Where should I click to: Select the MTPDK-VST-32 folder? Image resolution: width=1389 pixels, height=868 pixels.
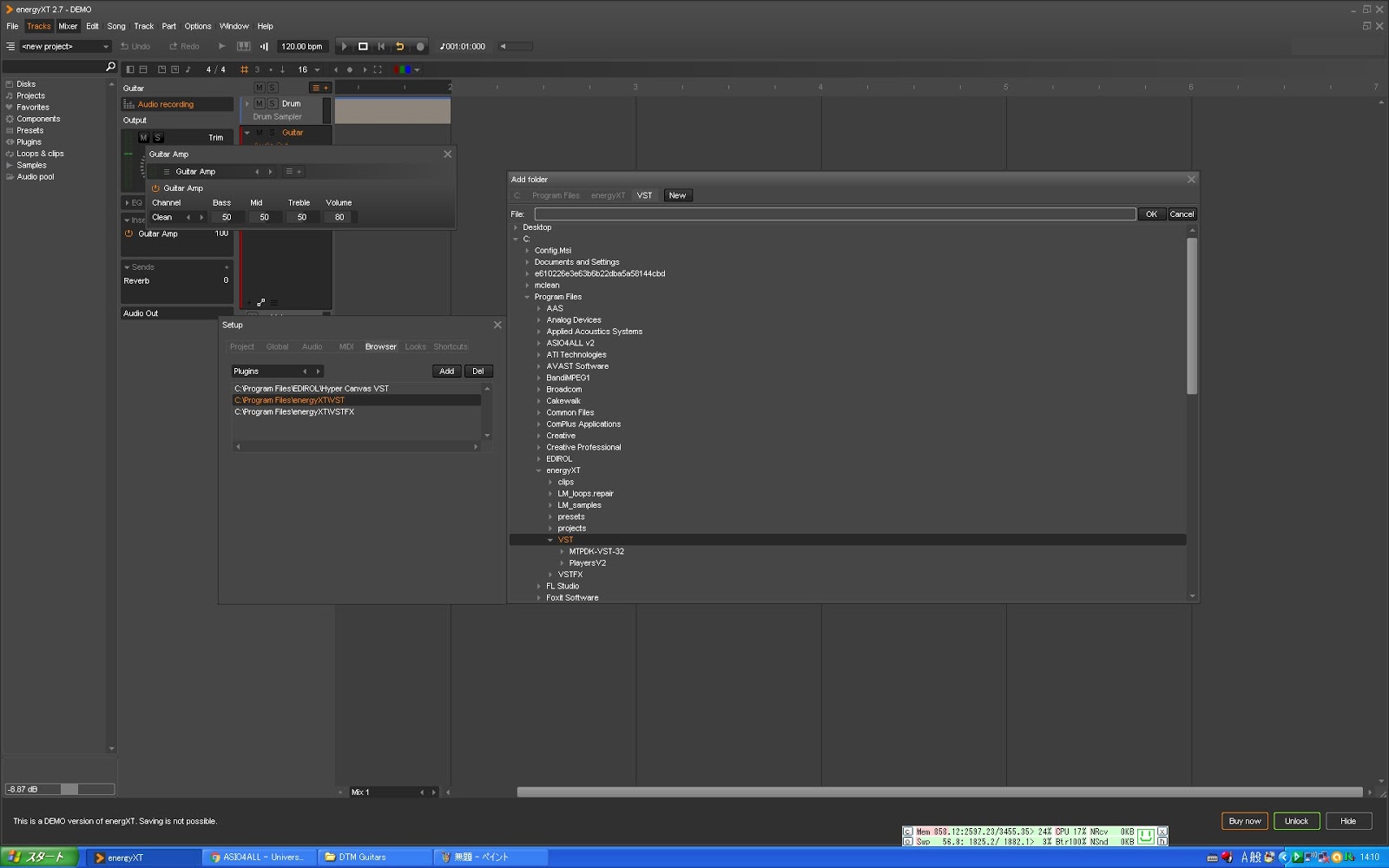point(596,552)
